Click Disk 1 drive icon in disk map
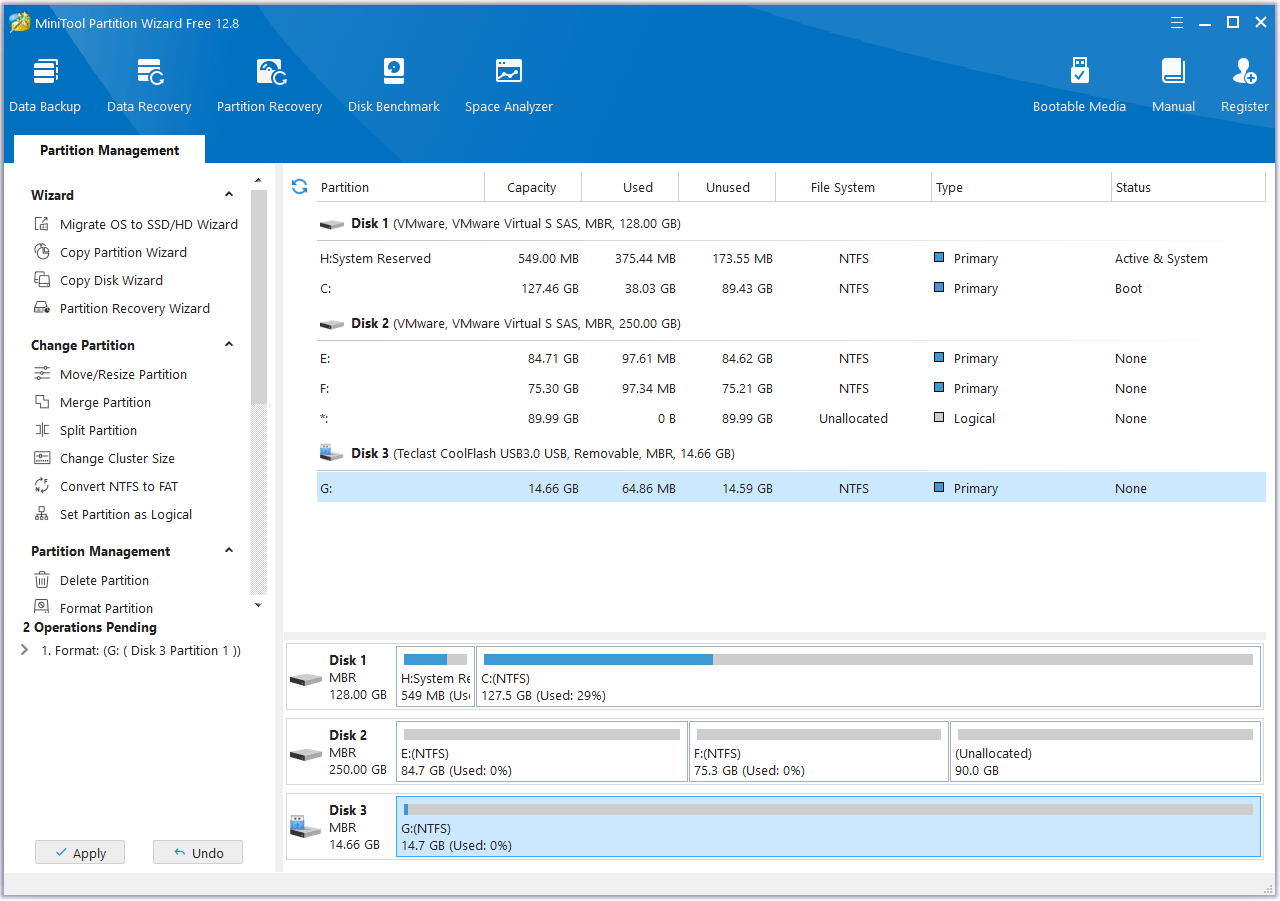1280x901 pixels. click(304, 679)
